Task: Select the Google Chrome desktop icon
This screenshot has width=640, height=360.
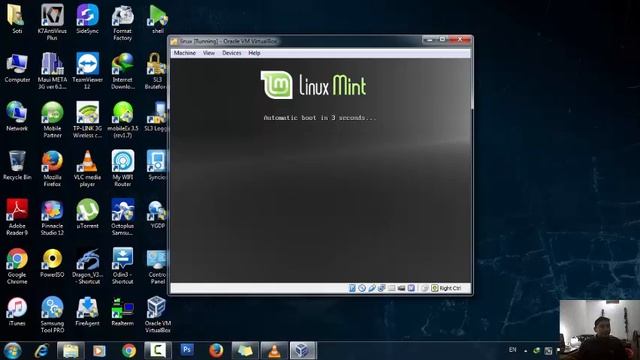Action: (17, 266)
